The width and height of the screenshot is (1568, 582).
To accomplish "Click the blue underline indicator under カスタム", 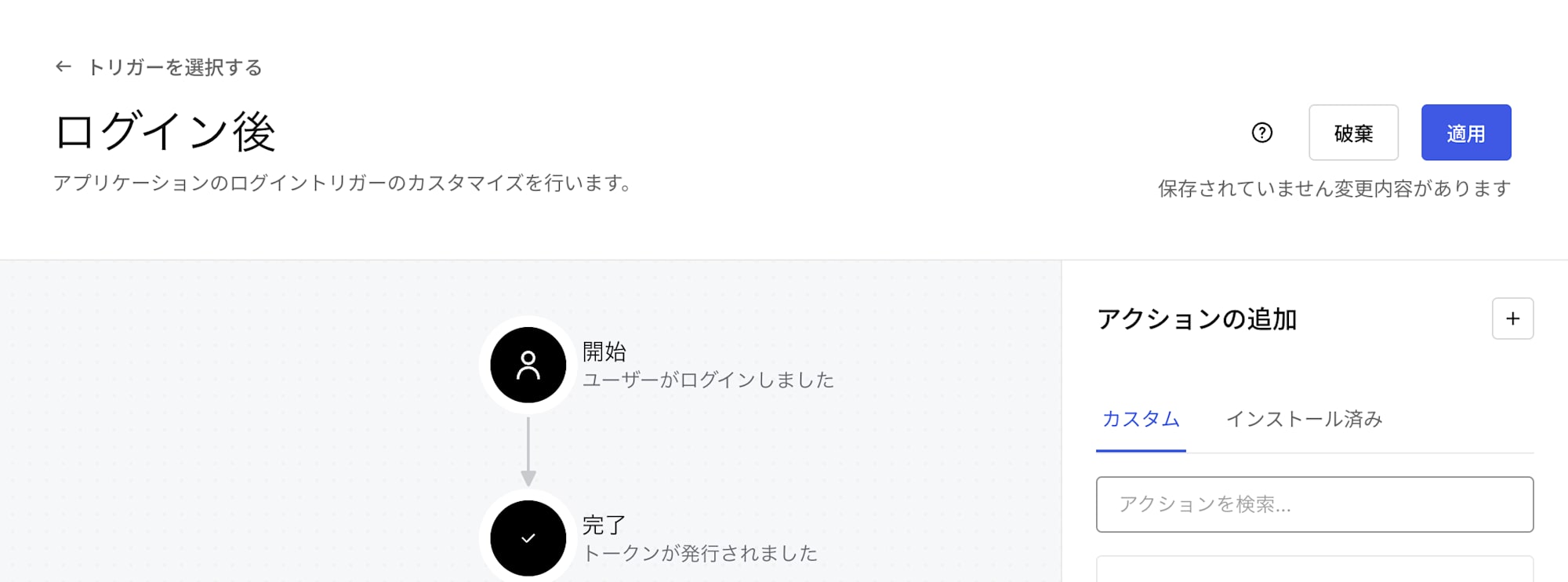I will click(1141, 449).
